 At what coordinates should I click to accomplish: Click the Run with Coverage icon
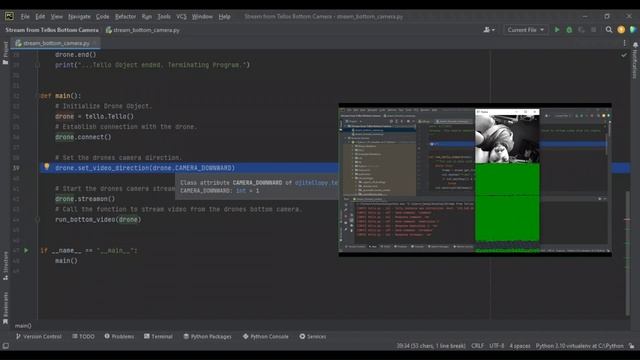(x=581, y=30)
